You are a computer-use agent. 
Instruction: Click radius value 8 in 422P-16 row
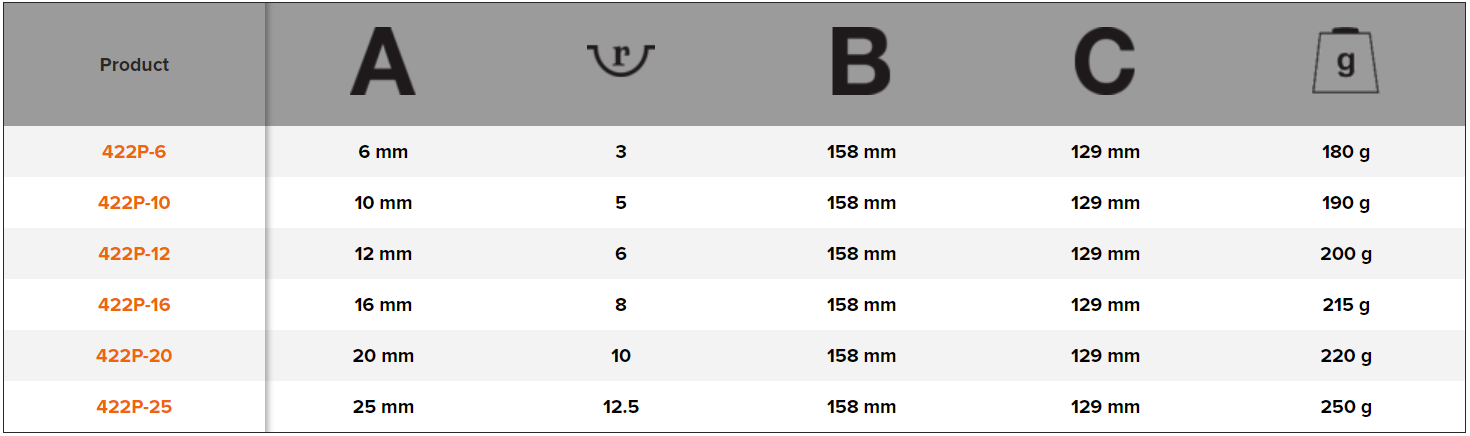(x=620, y=305)
